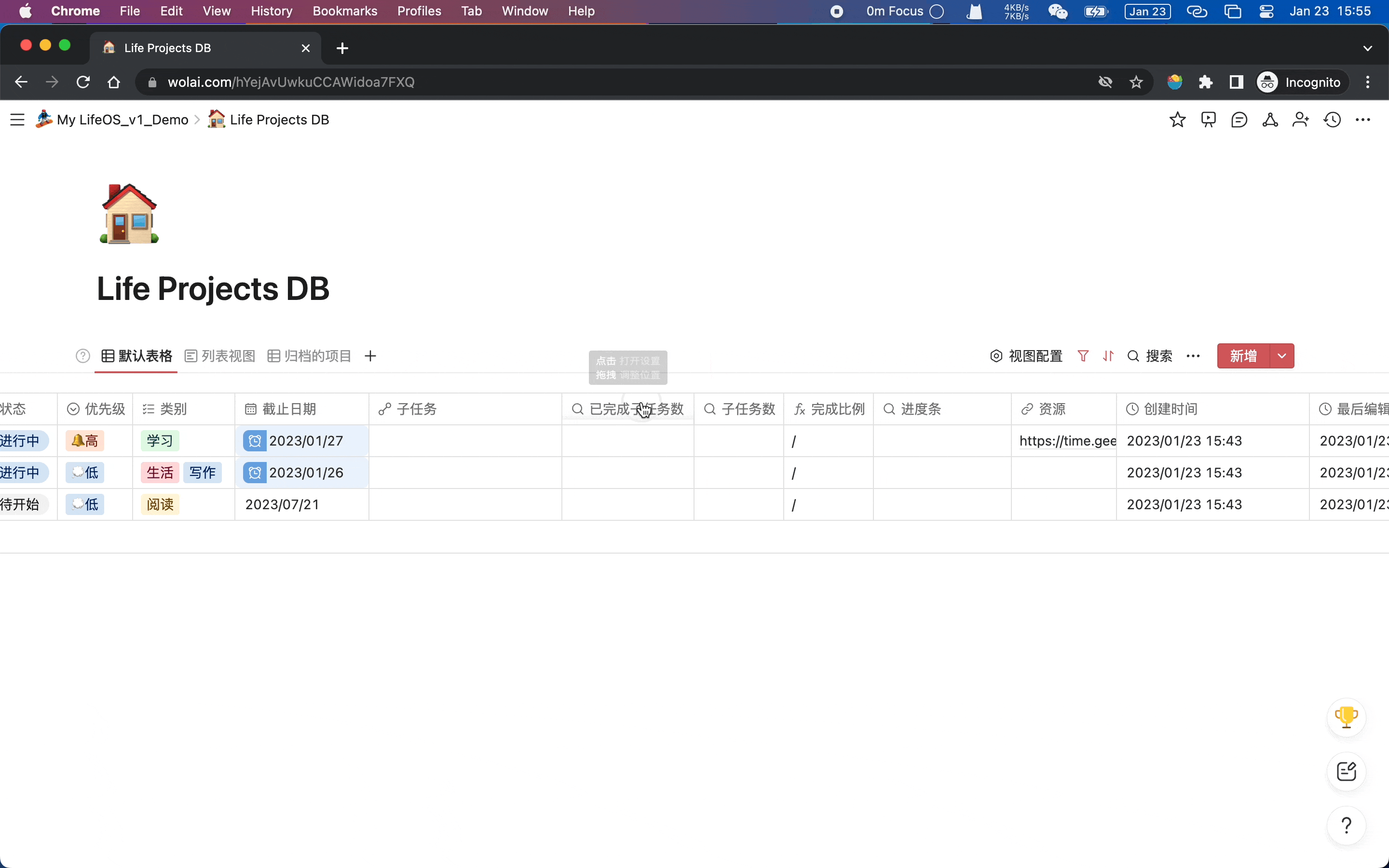Open the trophy floating button

1346,717
